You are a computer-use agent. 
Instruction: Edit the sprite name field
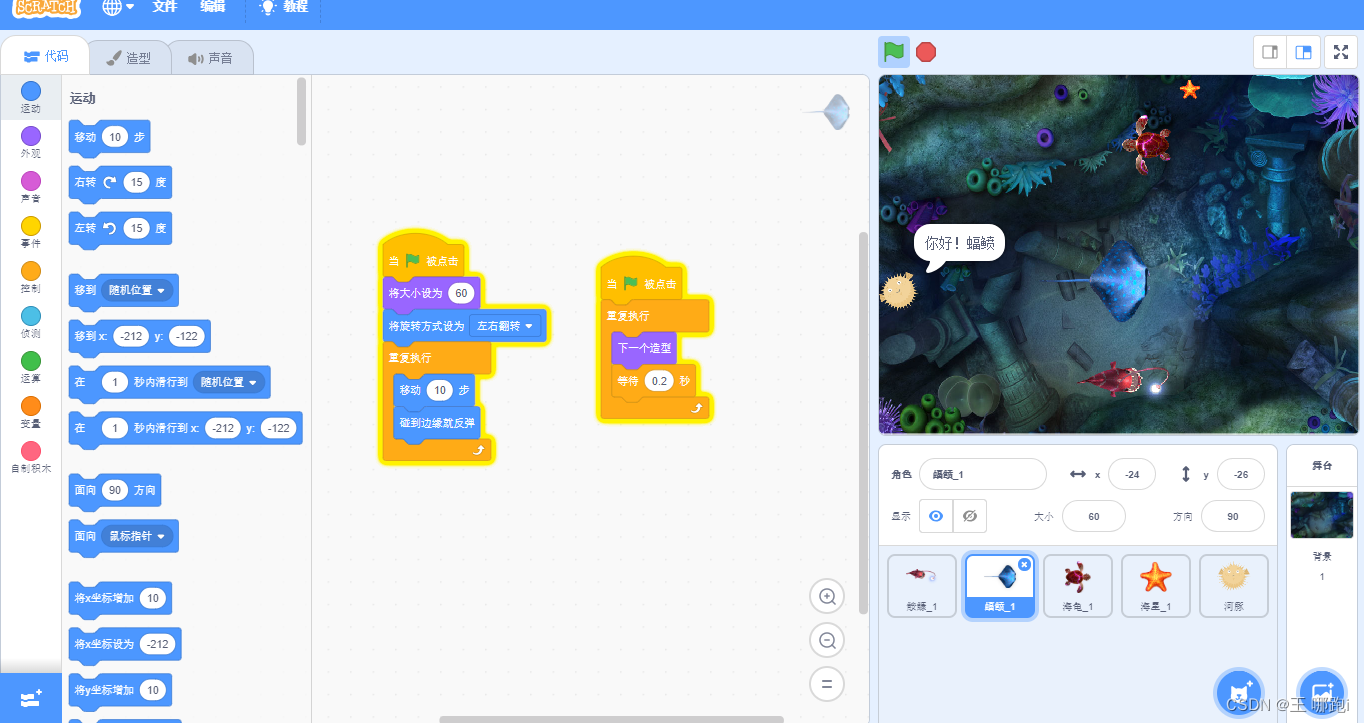[983, 474]
